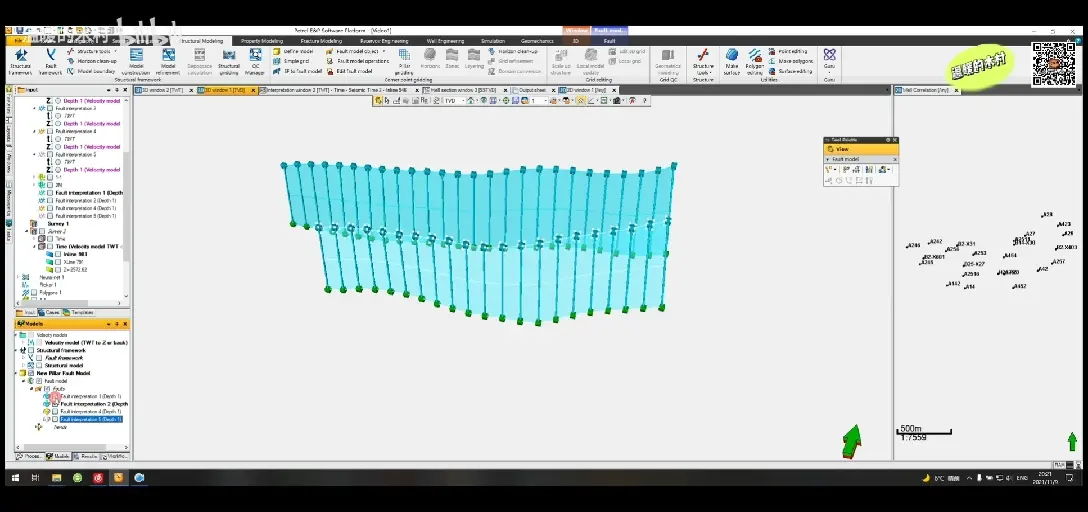1088x512 pixels.
Task: Select Surface editing tool
Action: coord(790,71)
